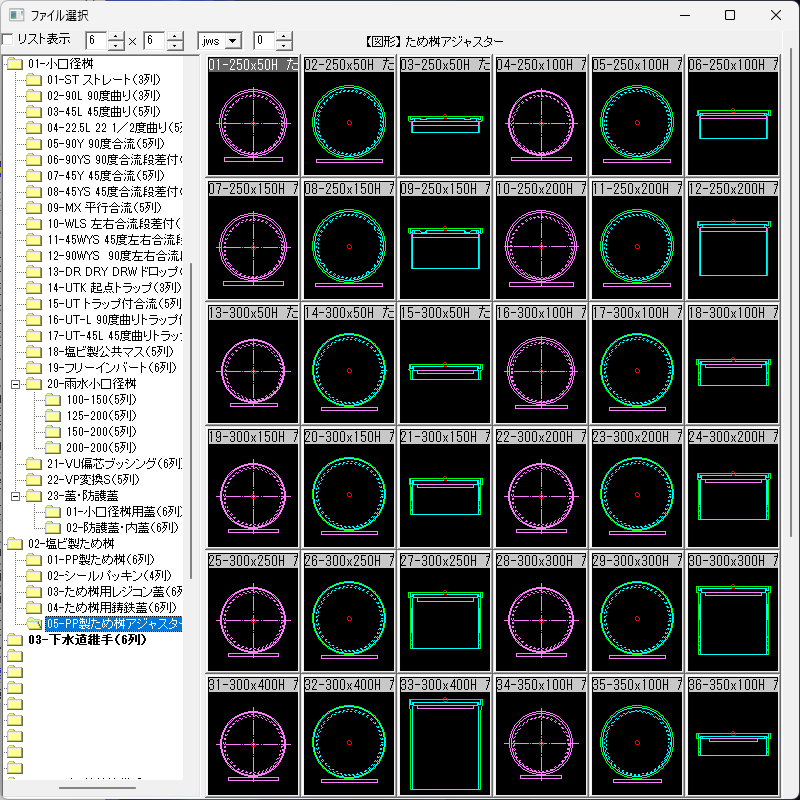Open the 01-小口径桝 root folder icon
This screenshot has width=800, height=800.
[15, 64]
